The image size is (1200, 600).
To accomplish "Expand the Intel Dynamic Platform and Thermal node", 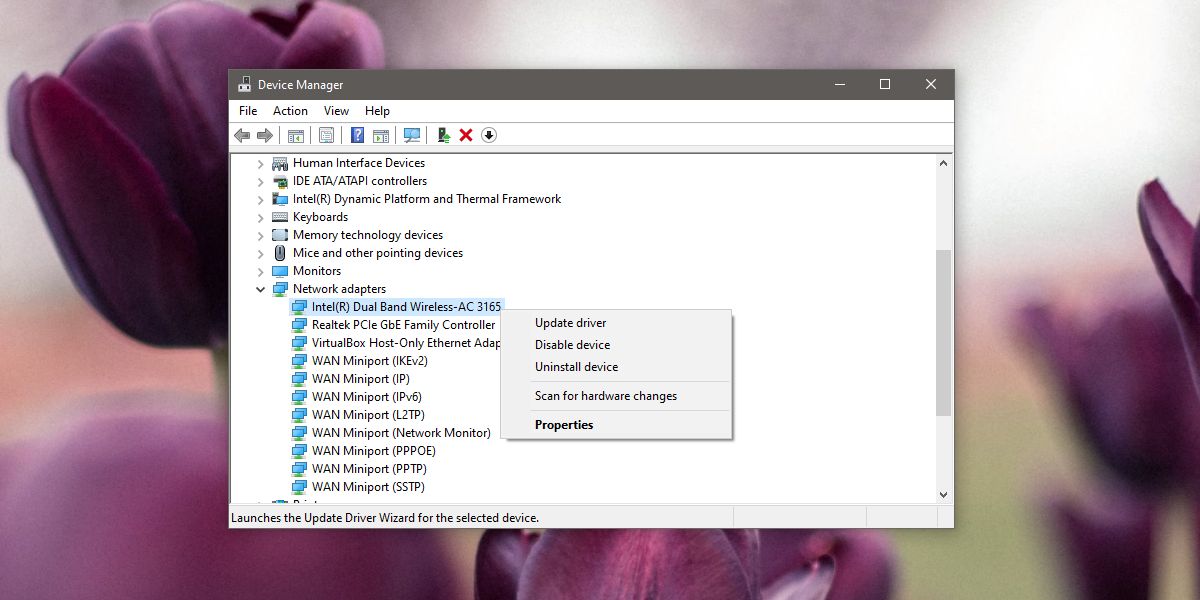I will click(x=261, y=199).
